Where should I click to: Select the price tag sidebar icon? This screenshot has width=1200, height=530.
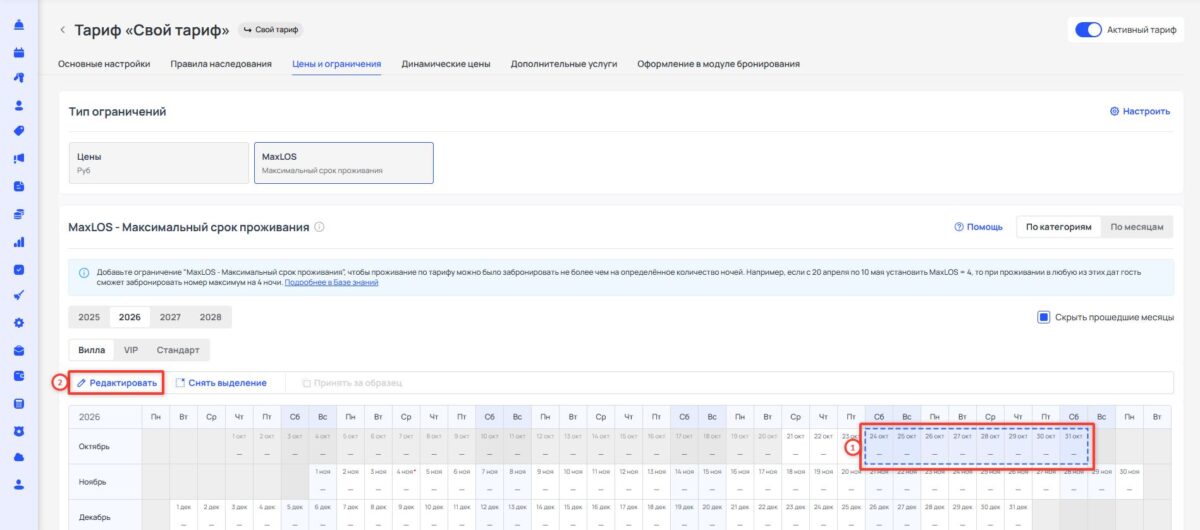coord(19,131)
